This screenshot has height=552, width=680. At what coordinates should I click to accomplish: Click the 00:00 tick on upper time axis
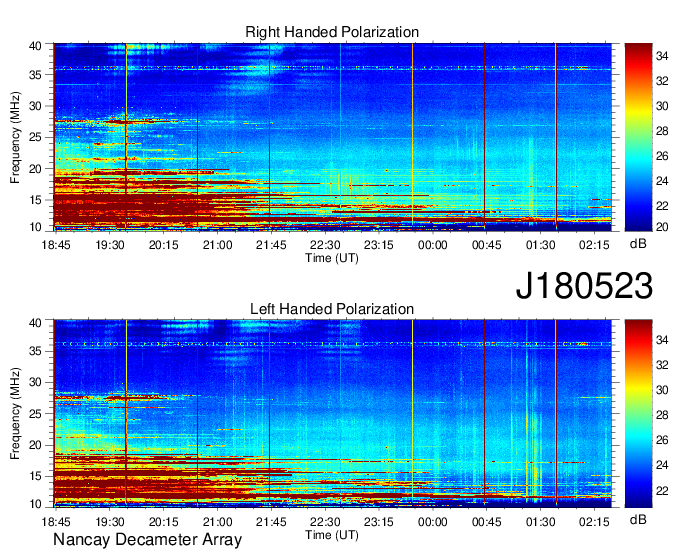point(432,245)
